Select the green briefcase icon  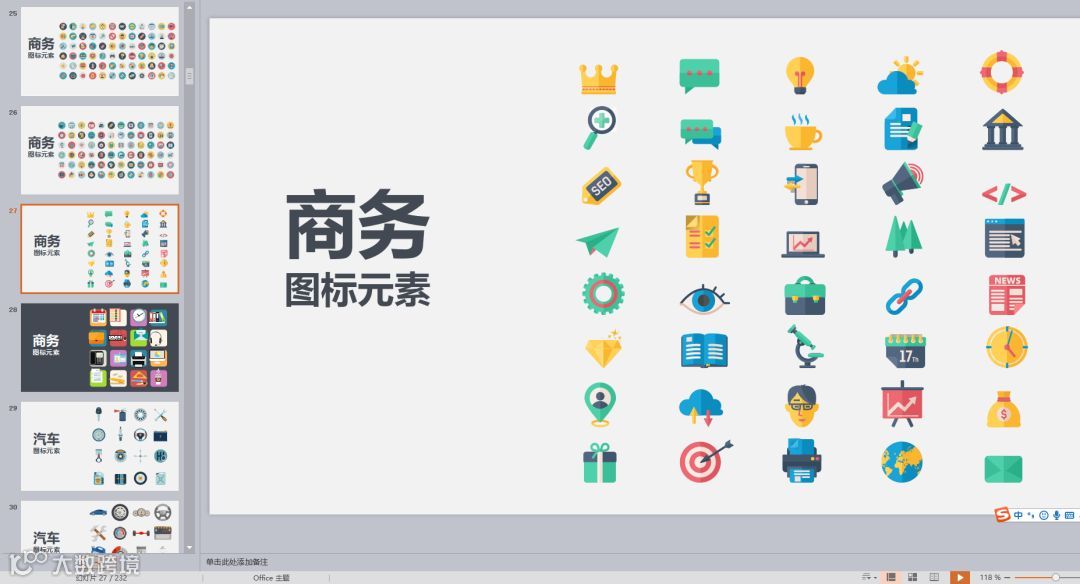(804, 296)
